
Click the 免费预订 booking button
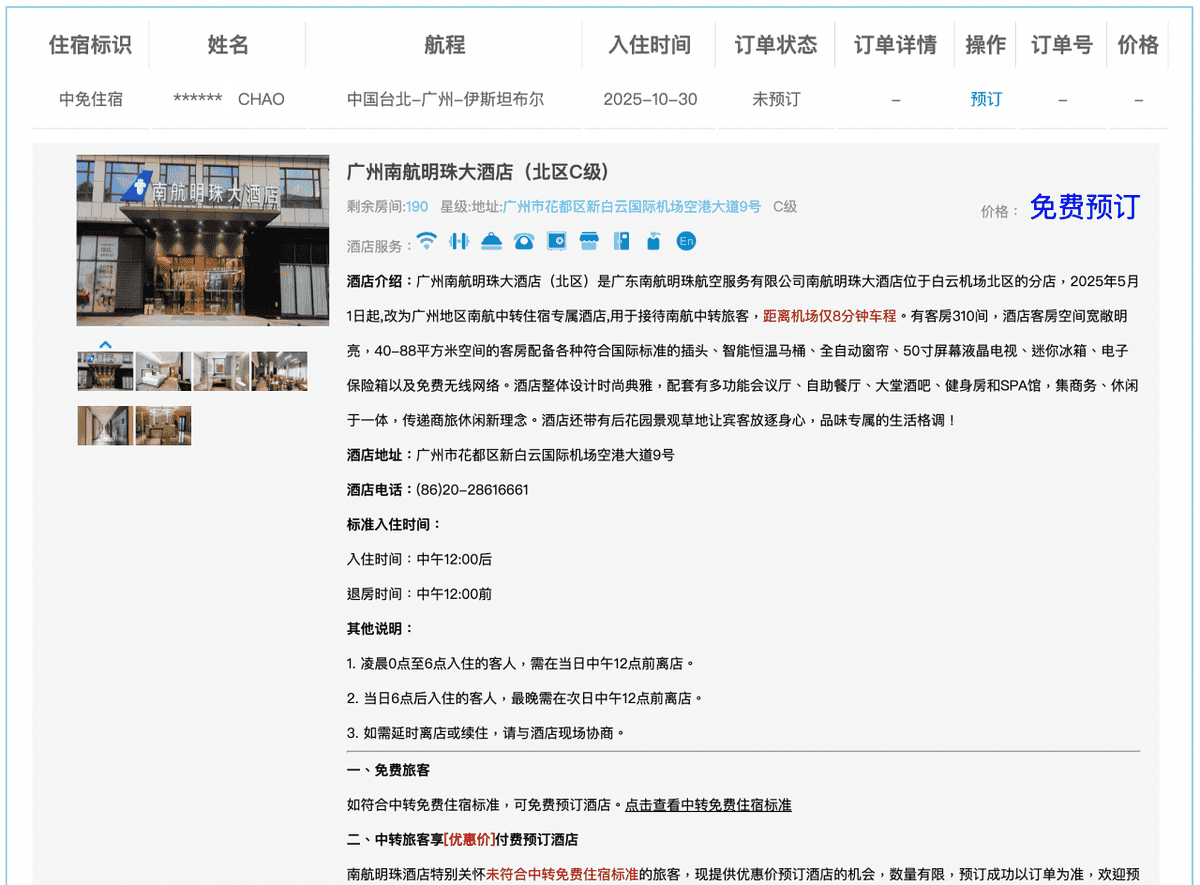pos(1085,207)
